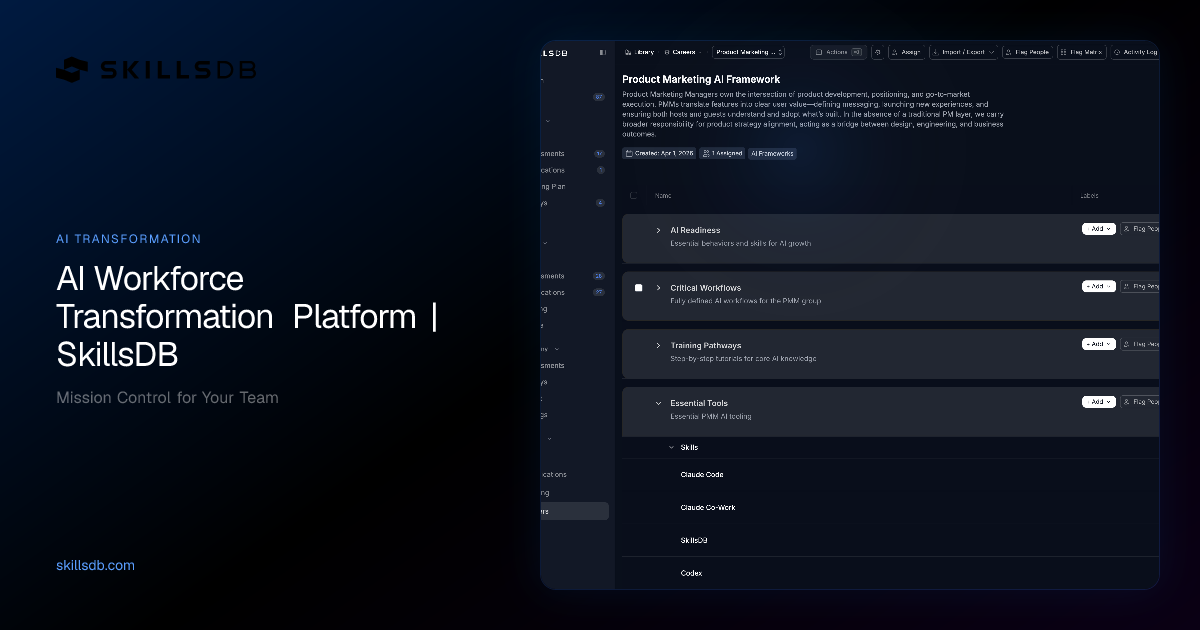The width and height of the screenshot is (1200, 630).
Task: Open the Add dropdown for Critical Workflows
Action: pos(1099,286)
